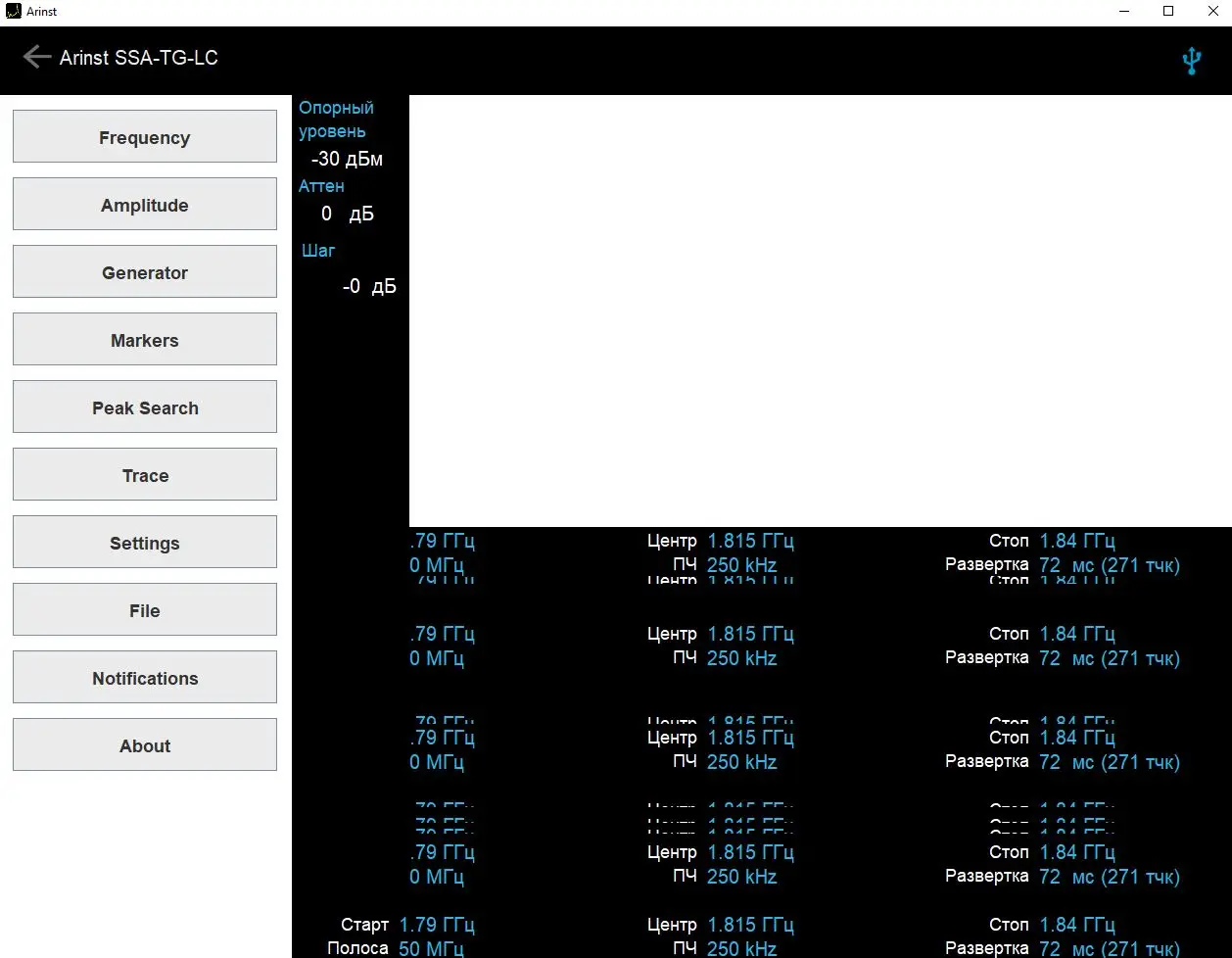1232x958 pixels.
Task: Click the Опорный уровень label
Action: pos(336,120)
